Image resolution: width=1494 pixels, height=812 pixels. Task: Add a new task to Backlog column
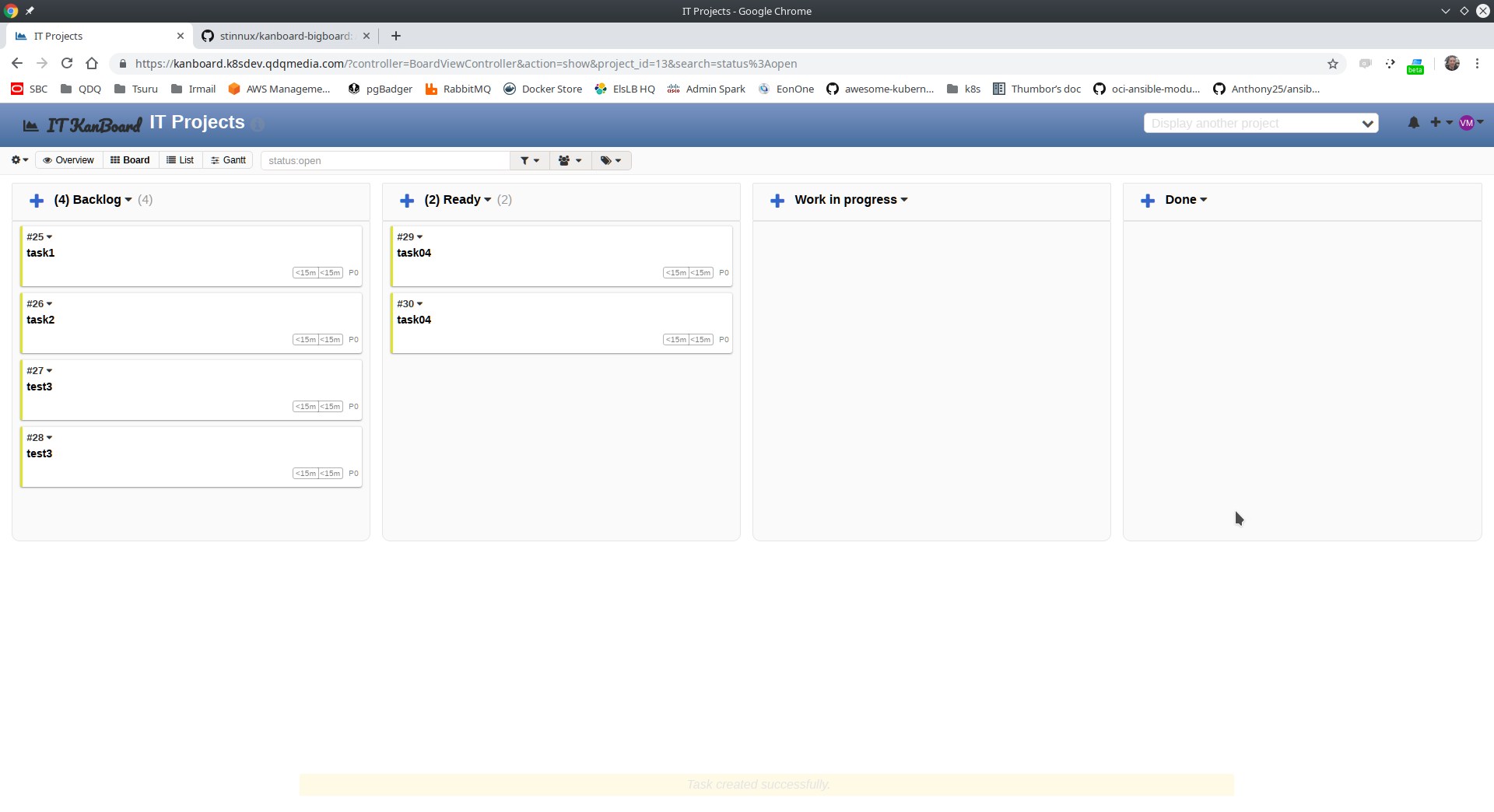pos(37,200)
